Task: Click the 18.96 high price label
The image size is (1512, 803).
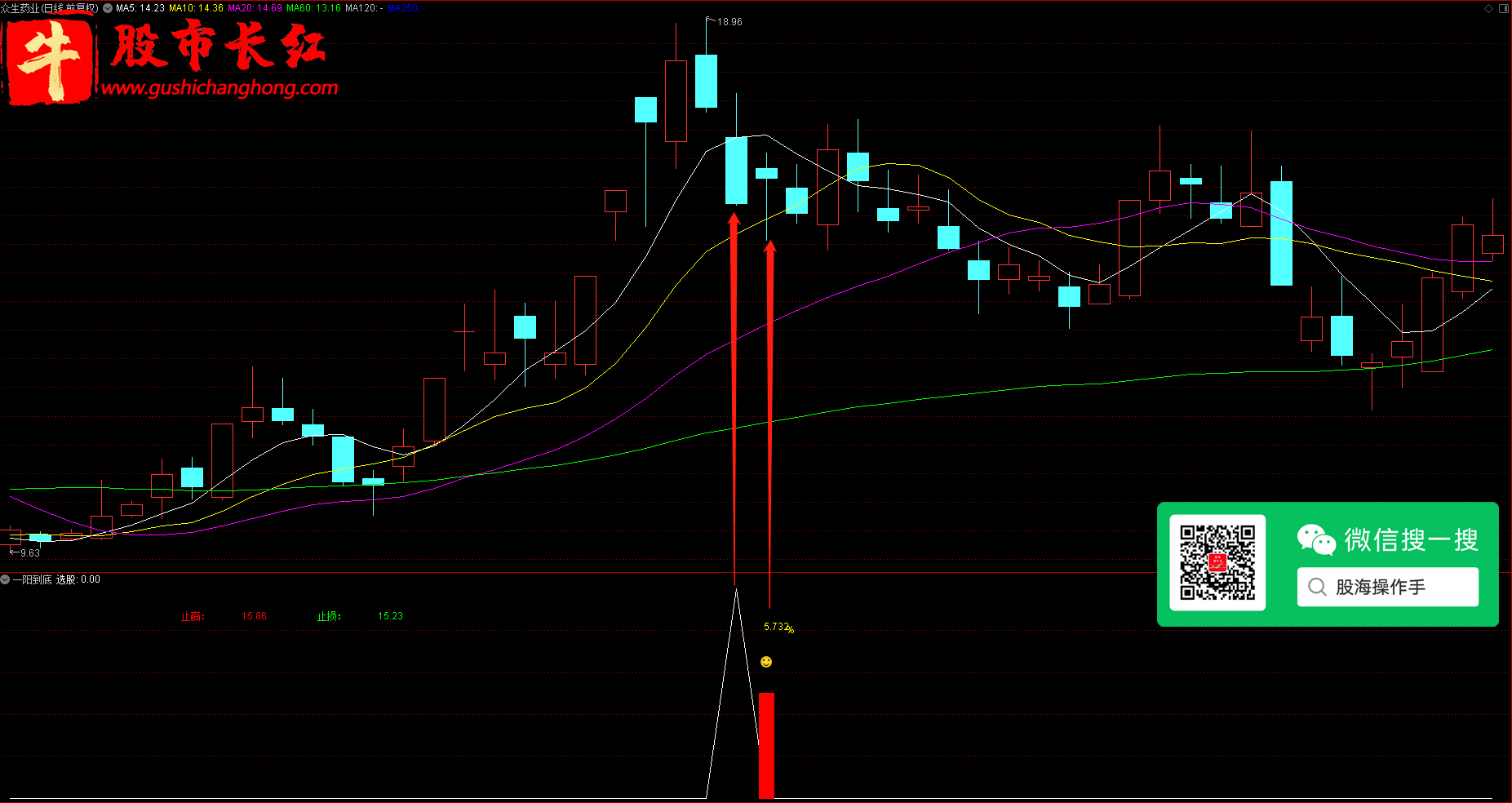Action: click(x=729, y=22)
